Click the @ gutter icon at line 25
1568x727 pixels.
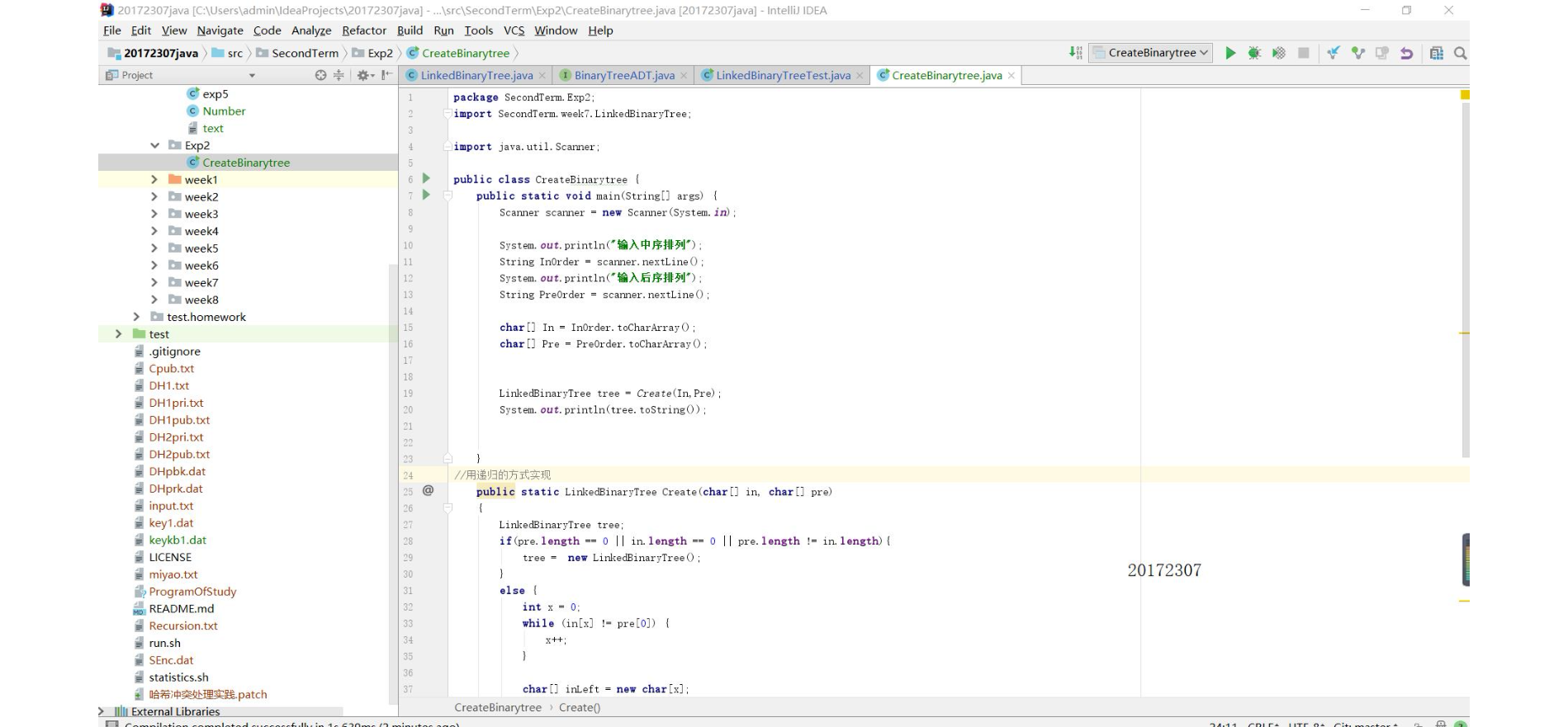(428, 490)
